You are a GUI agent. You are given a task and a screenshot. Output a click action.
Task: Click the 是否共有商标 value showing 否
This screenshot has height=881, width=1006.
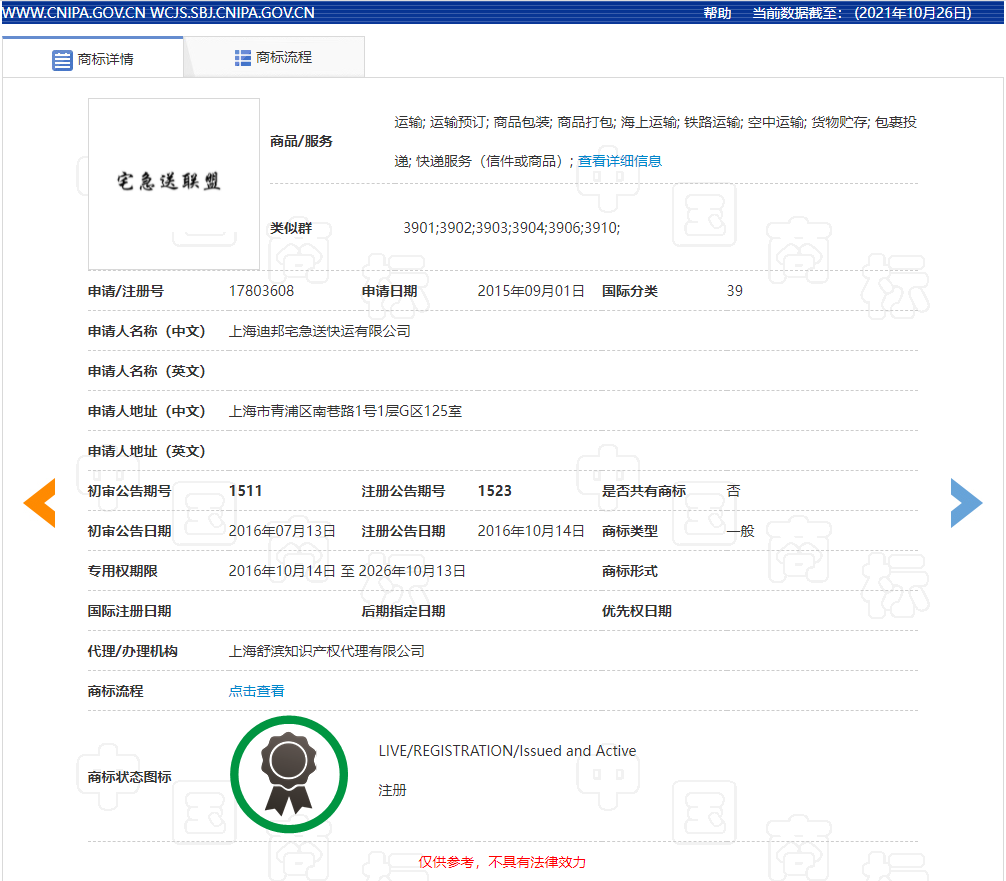pyautogui.click(x=733, y=491)
